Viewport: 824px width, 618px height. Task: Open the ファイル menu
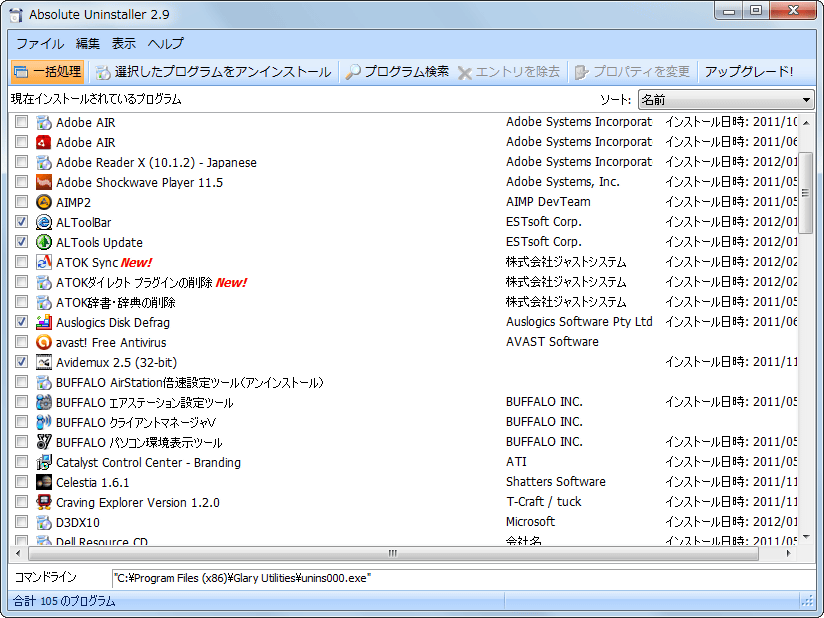pyautogui.click(x=40, y=44)
